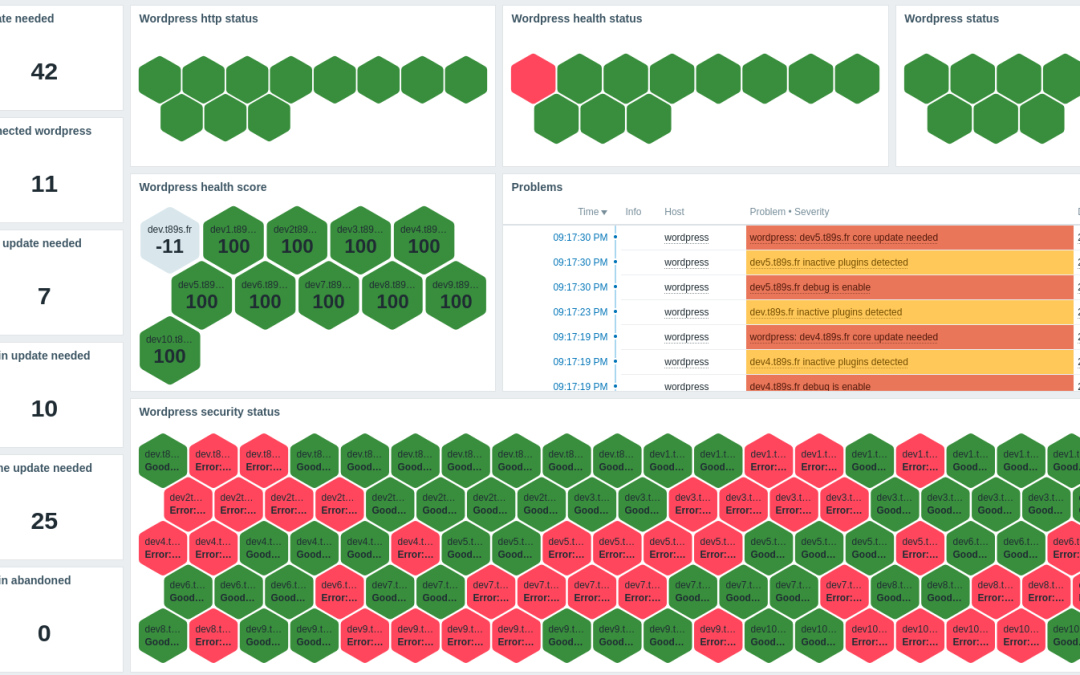Open problem 'dev4.t89s.fr inactive plugins detected'
Image resolution: width=1080 pixels, height=675 pixels.
[x=829, y=362]
